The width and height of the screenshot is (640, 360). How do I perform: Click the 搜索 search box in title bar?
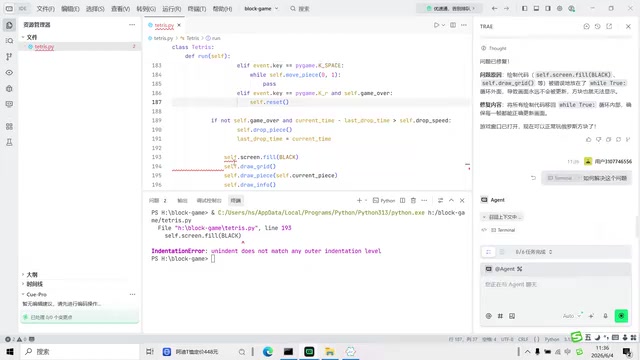300,9
